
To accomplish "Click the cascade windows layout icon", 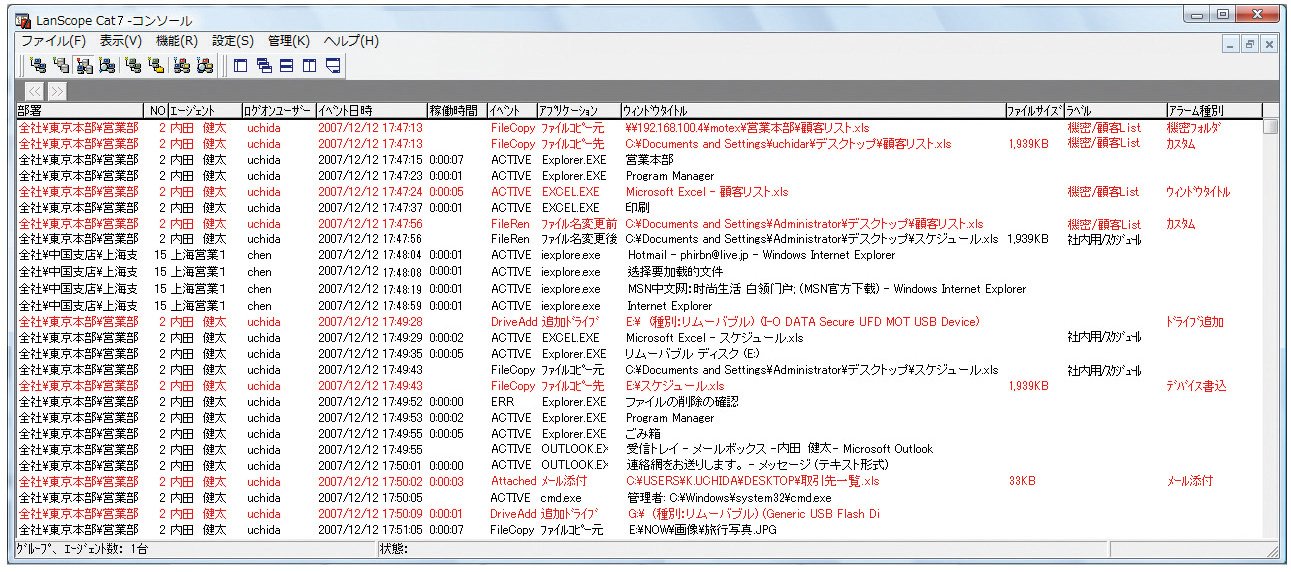I will [264, 66].
